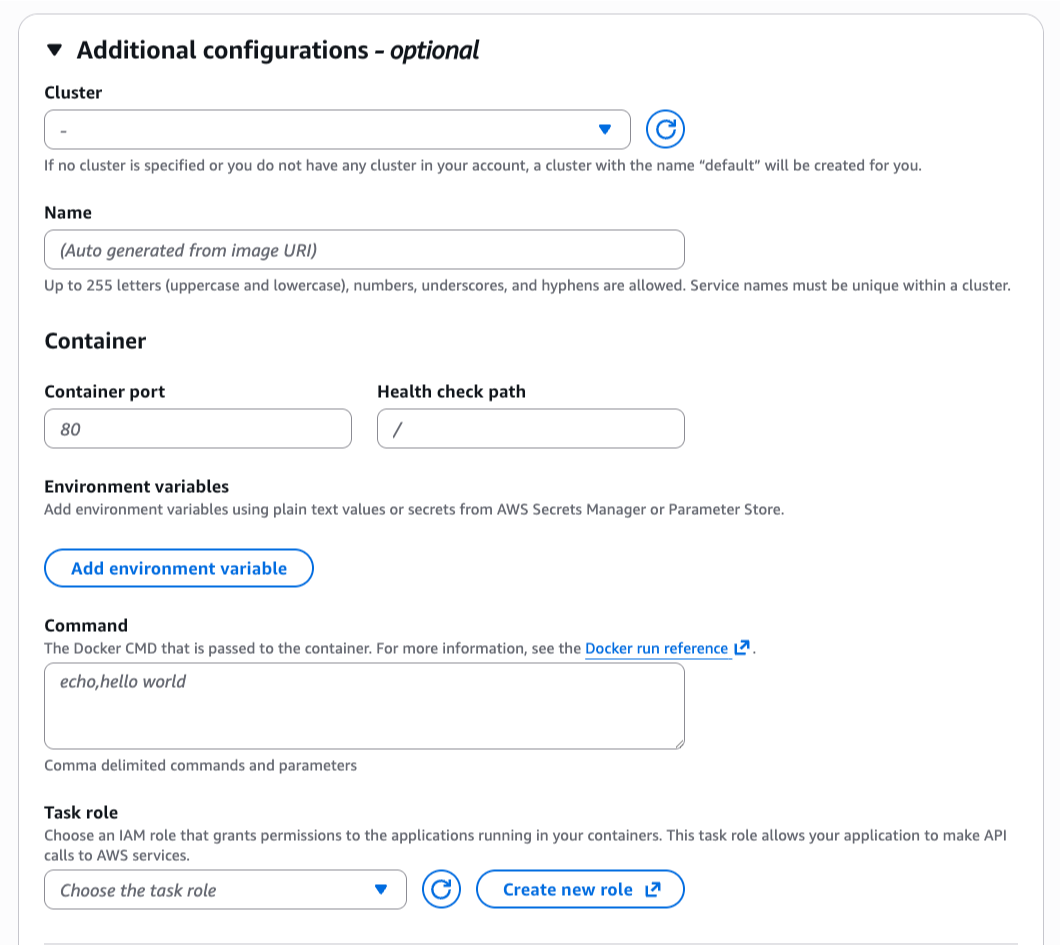Click inside the Command text area
Screen dimensions: 1060x945
click(364, 706)
